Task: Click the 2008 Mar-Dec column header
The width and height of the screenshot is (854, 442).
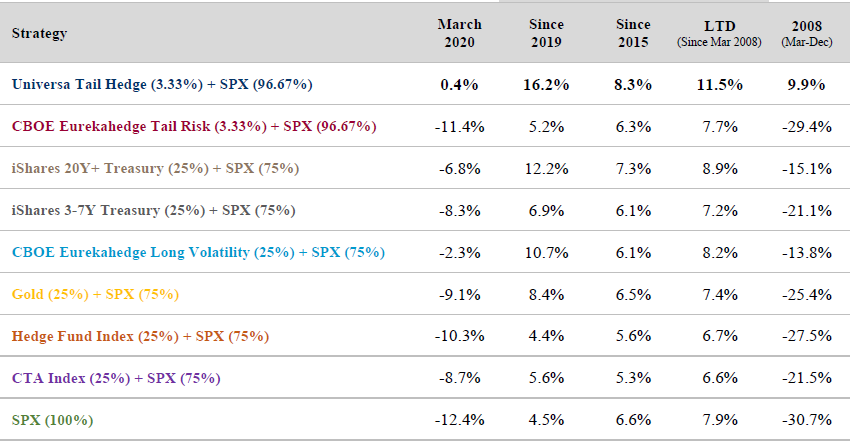Action: tap(806, 33)
